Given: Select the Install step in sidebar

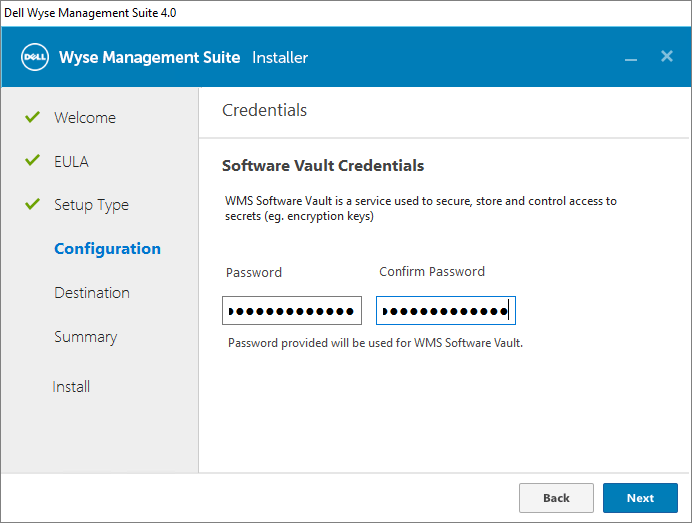Looking at the screenshot, I should coord(72,387).
